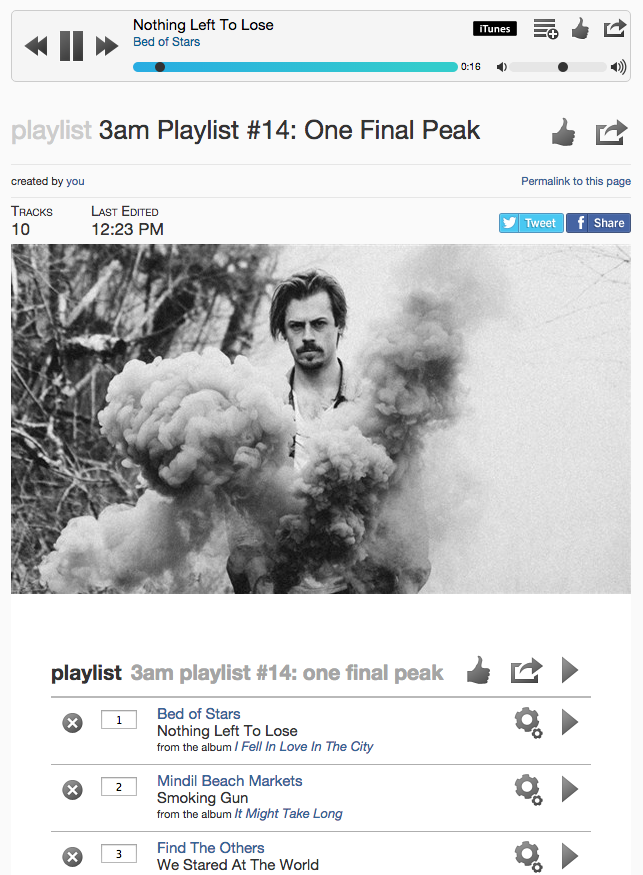
Task: Open the iTunes purchase button
Action: point(495,28)
